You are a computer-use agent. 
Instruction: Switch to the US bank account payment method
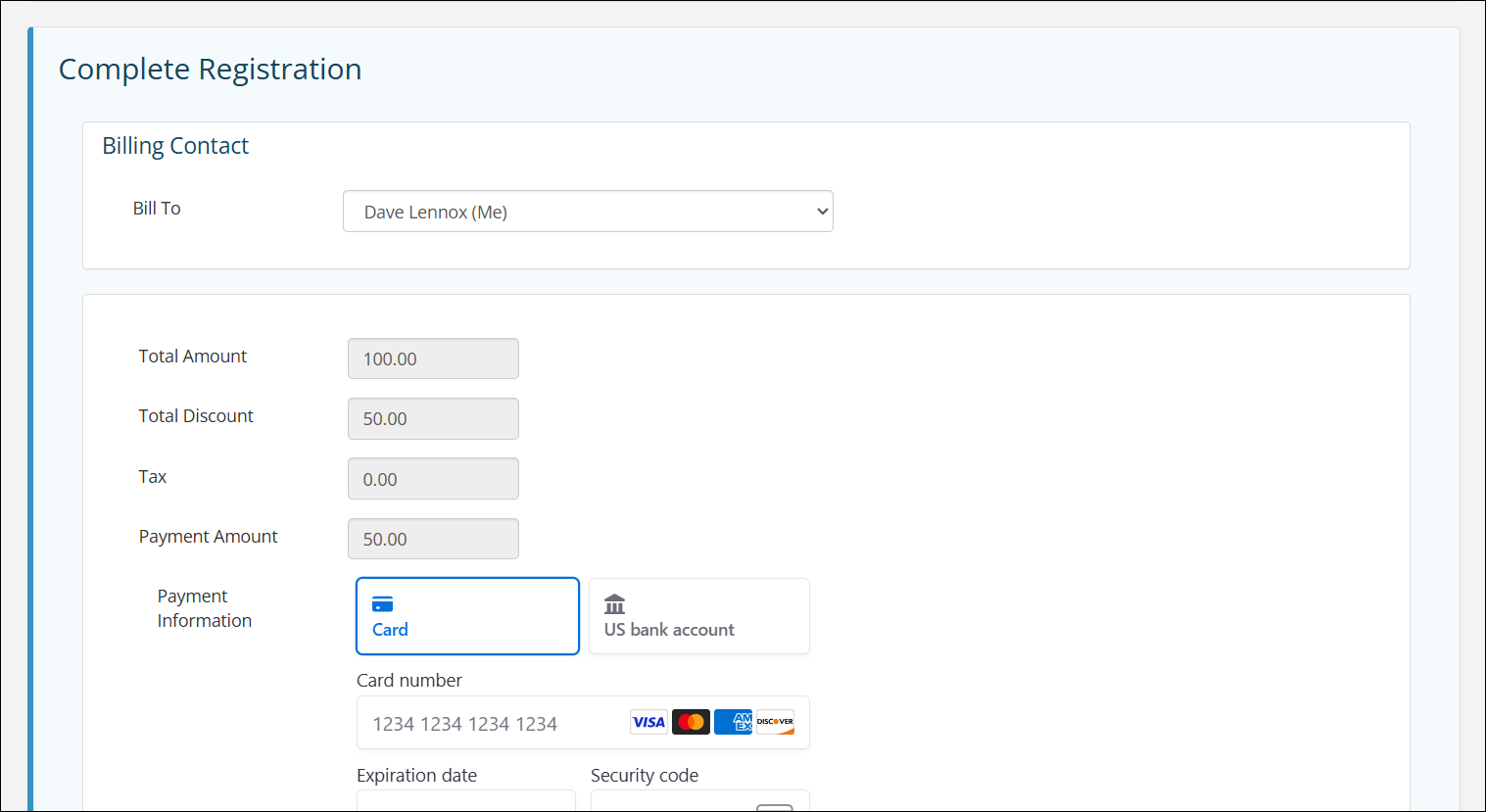[x=698, y=616]
